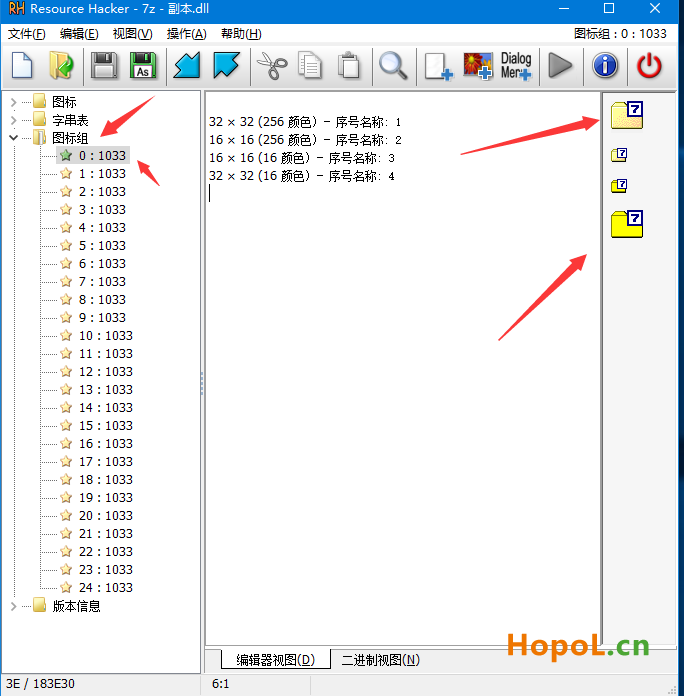Viewport: 684px width, 696px height.
Task: Select icon group 7 : 1033
Action: pyautogui.click(x=102, y=281)
